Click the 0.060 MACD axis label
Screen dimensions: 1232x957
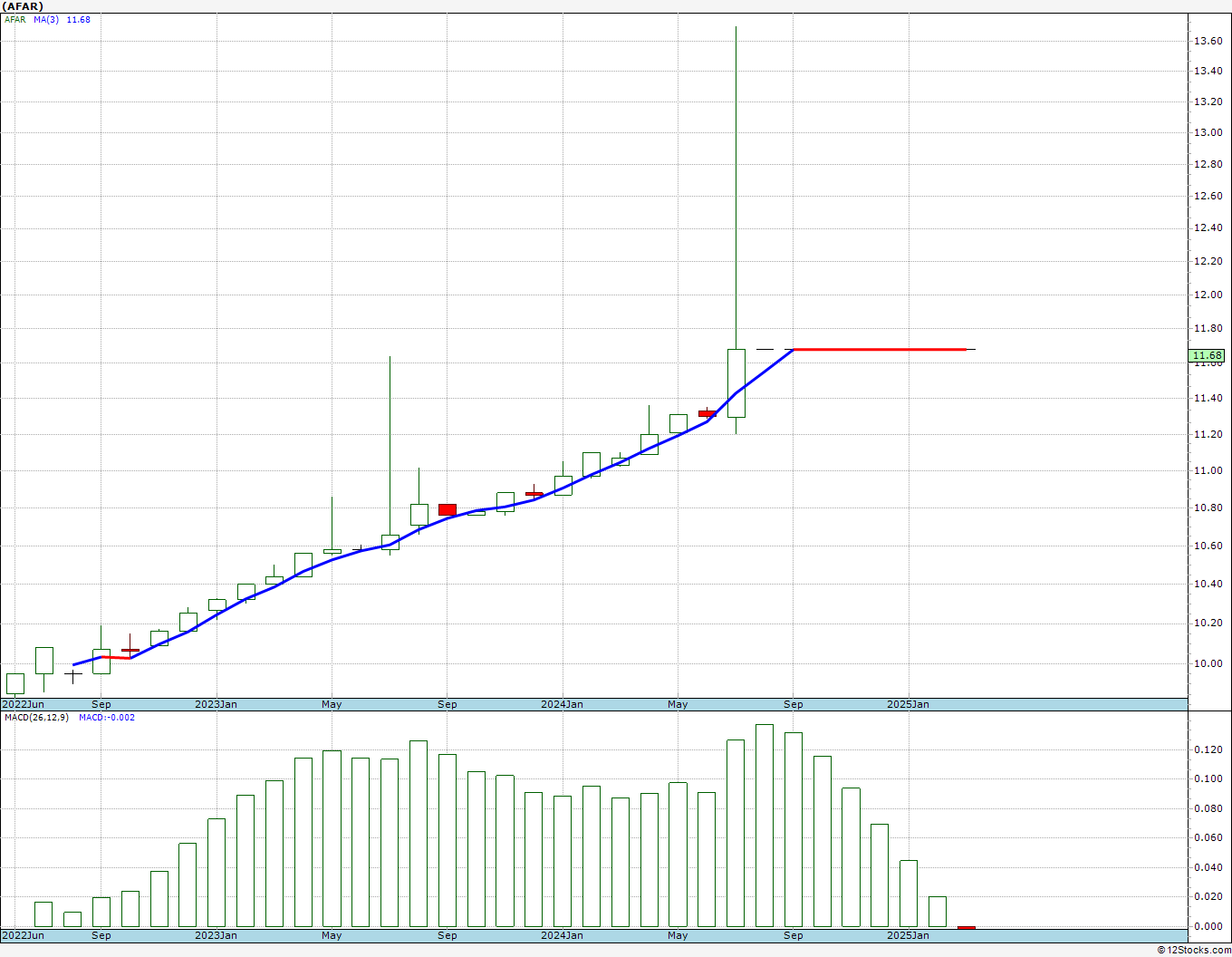point(1207,837)
